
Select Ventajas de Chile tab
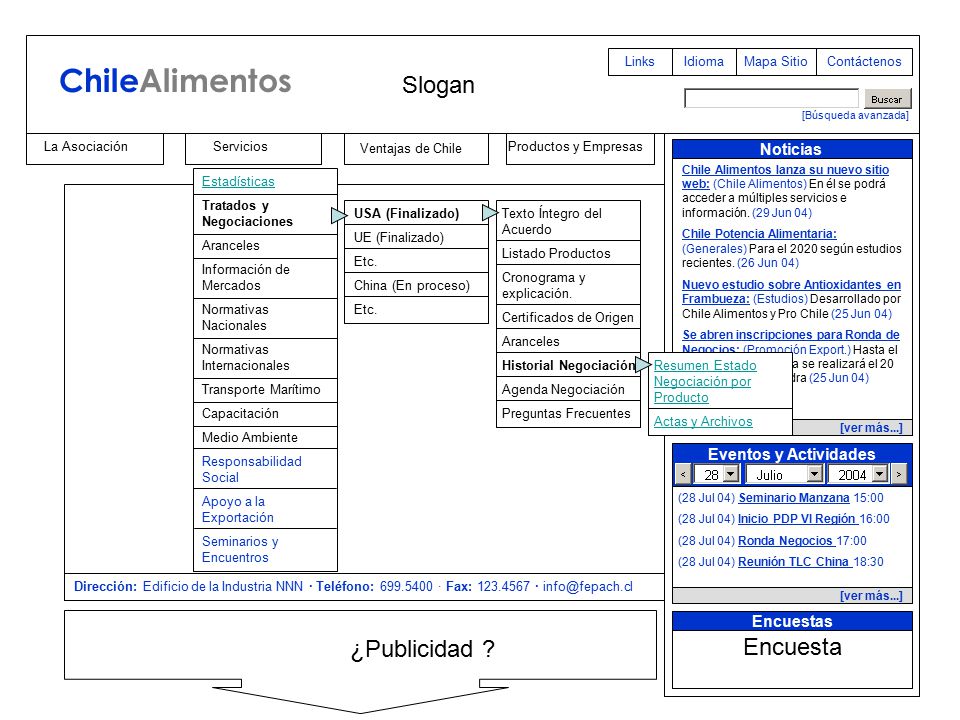416,149
